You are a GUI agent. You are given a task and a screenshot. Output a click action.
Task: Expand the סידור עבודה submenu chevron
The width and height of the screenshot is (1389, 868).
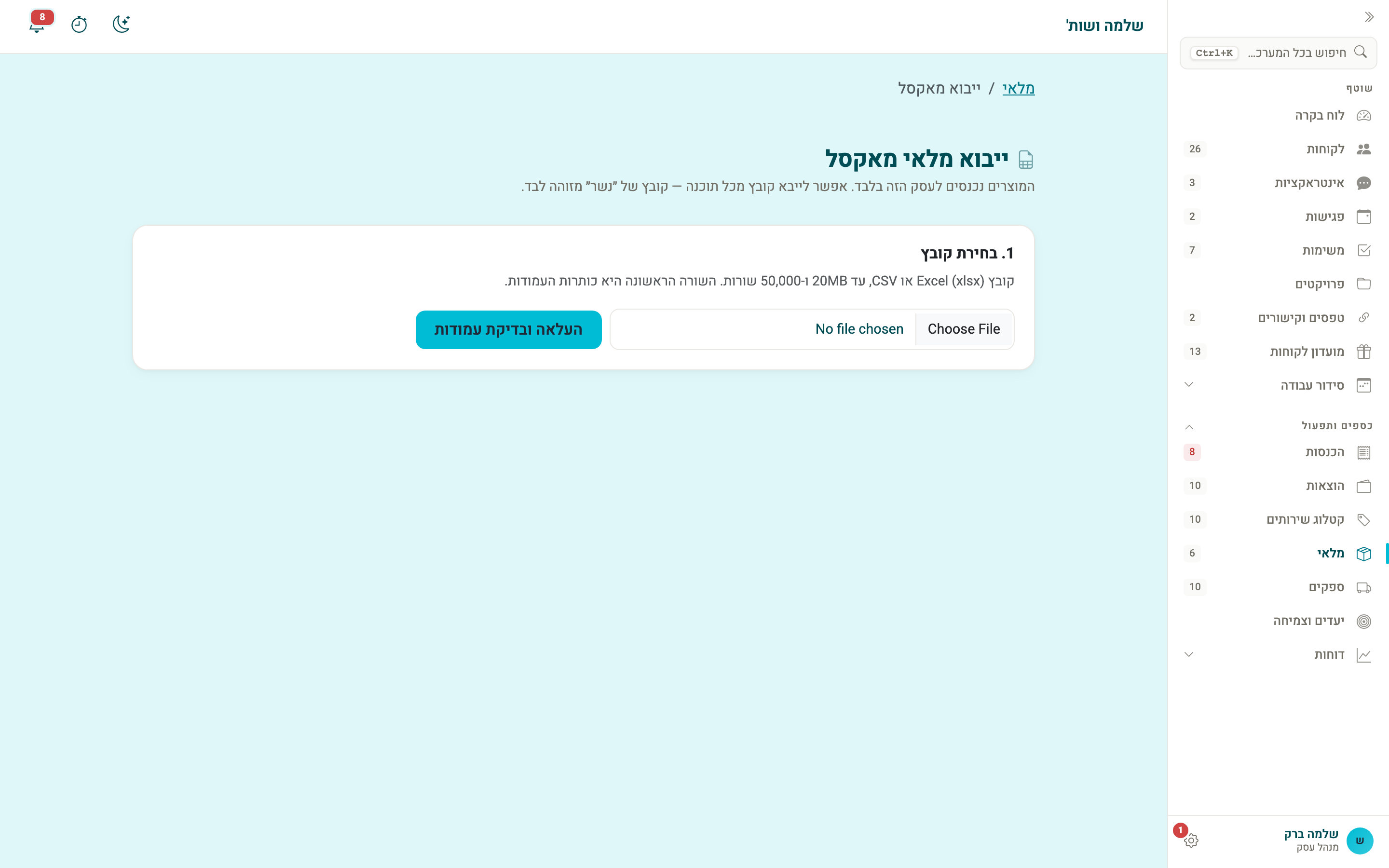pos(1189,385)
